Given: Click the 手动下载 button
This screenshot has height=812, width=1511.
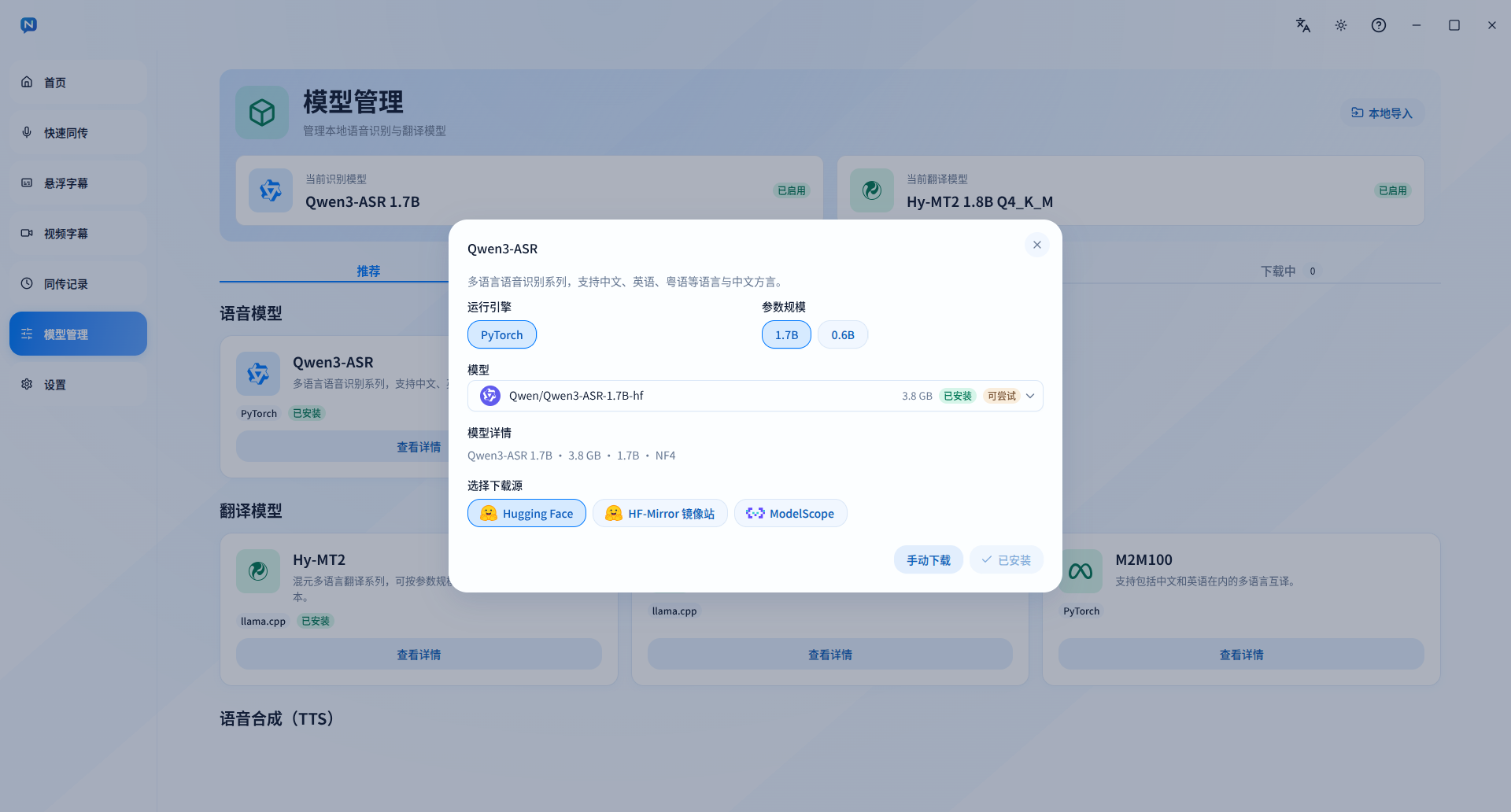Looking at the screenshot, I should (x=929, y=559).
